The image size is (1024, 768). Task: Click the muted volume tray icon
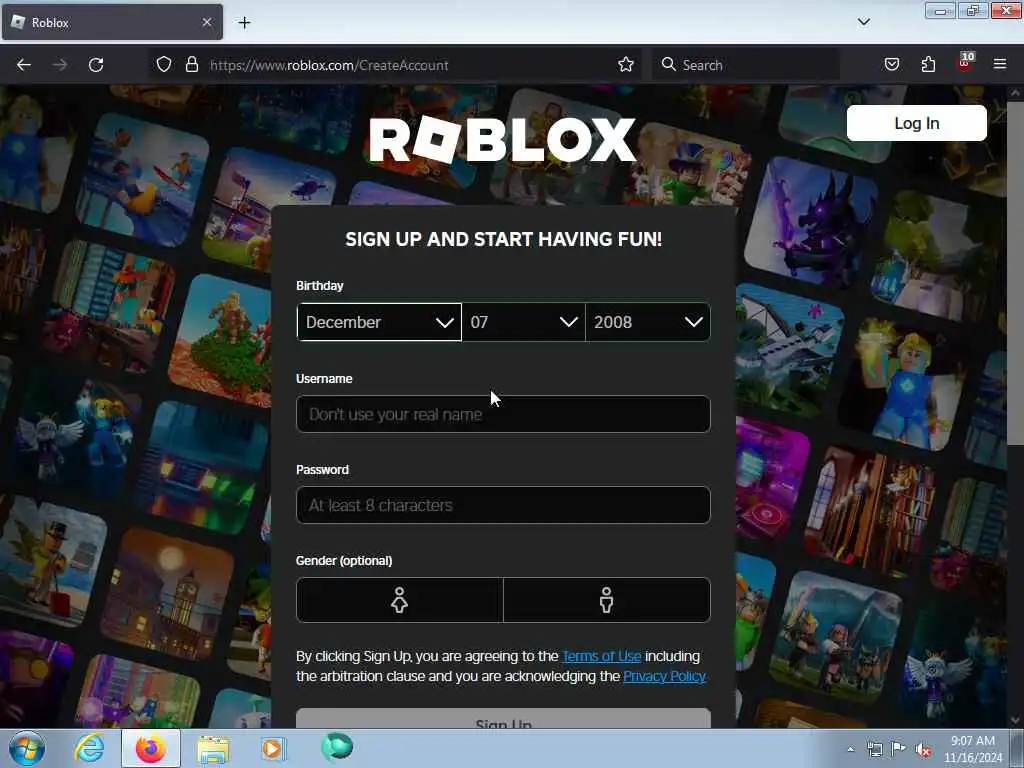tap(923, 750)
